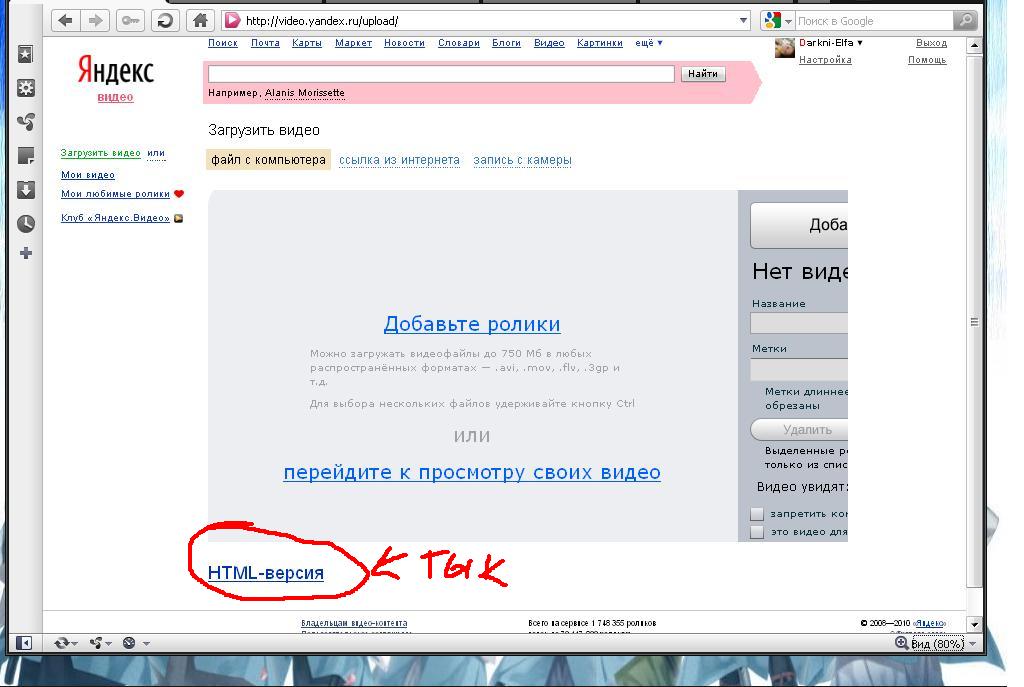Open Widgets panel gear icon in sidebar
The width and height of the screenshot is (1024, 687).
[25, 88]
